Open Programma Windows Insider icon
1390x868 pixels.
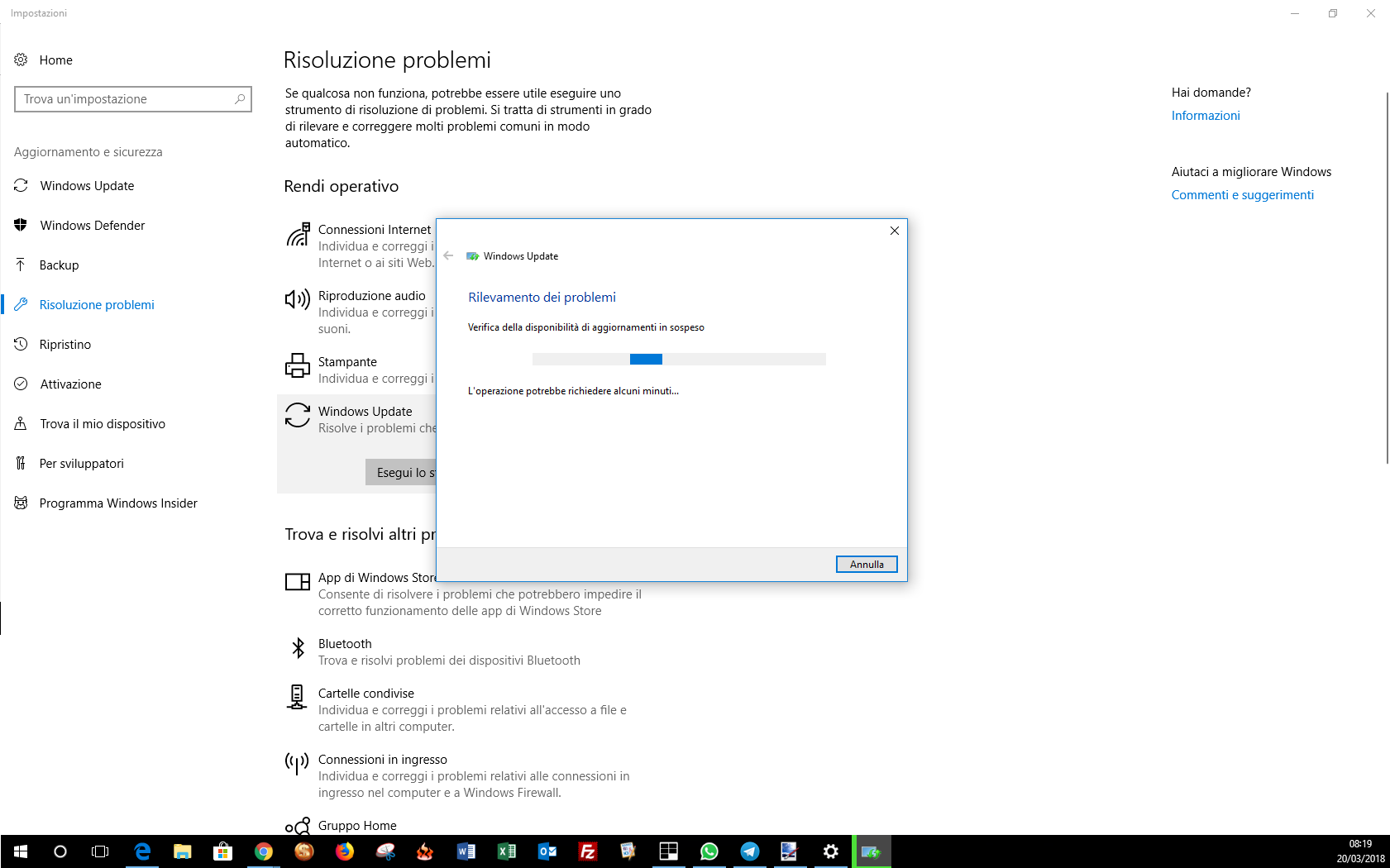[21, 503]
